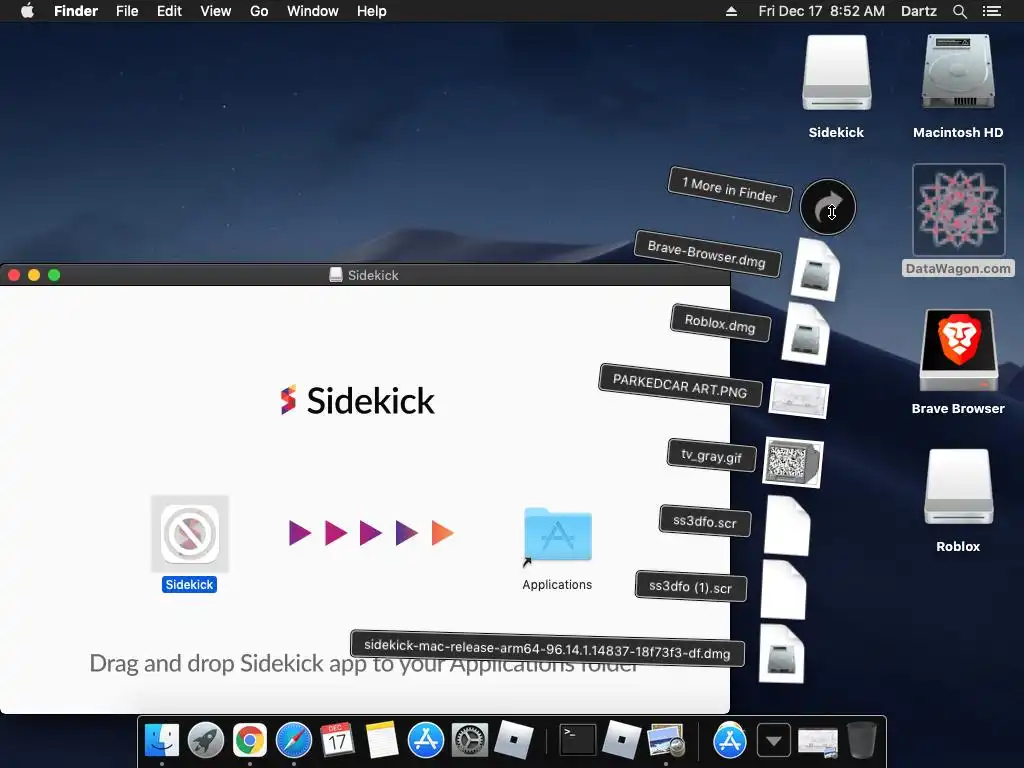Click the blank ss3dfo.scr file icon
Image resolution: width=1024 pixels, height=768 pixels.
787,526
